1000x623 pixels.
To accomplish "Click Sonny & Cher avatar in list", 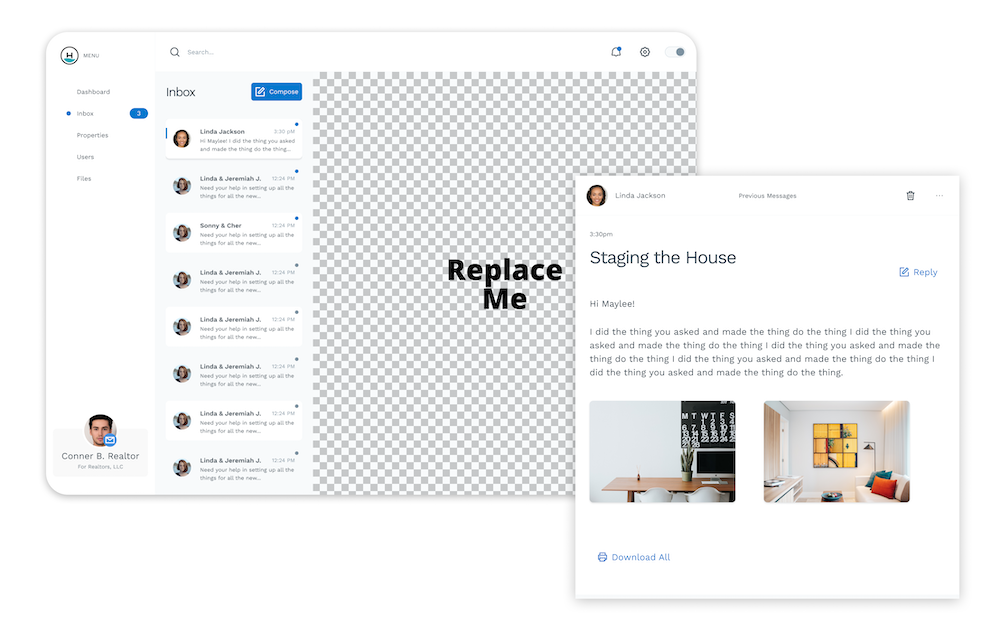I will 182,233.
